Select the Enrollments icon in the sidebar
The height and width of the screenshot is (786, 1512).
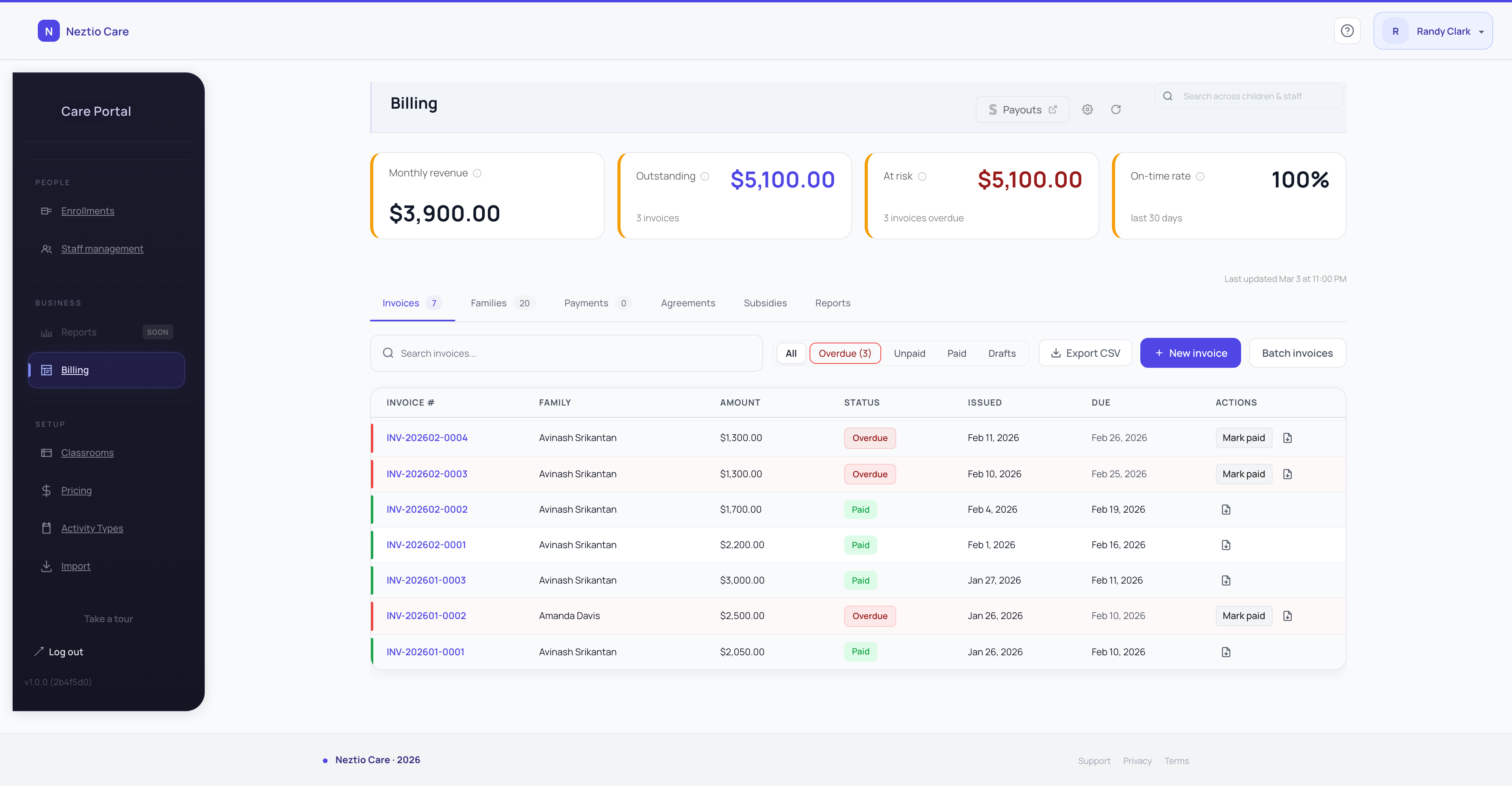click(x=47, y=211)
